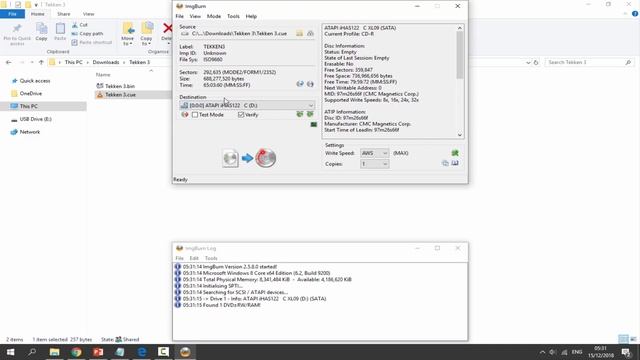Click the copies icon beside the book icon
The image size is (640, 360).
coord(445,163)
